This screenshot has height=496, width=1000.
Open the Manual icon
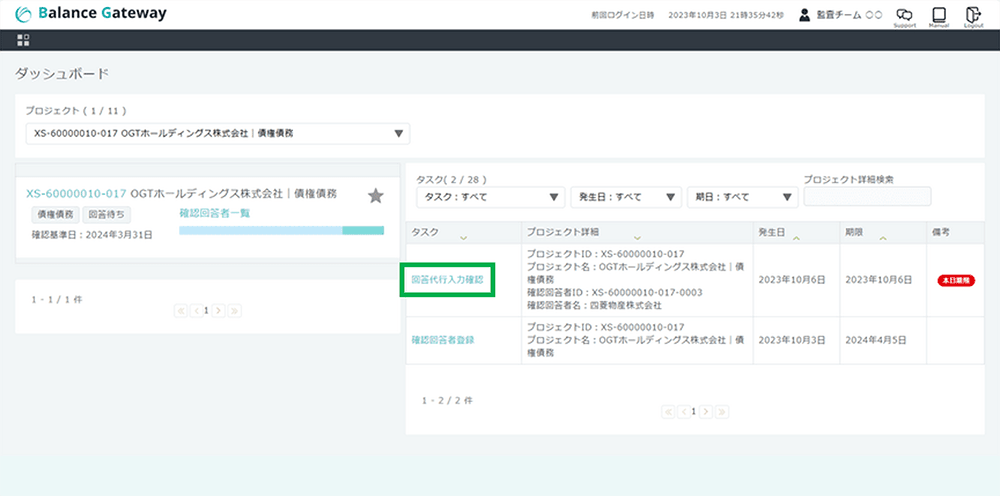tap(938, 16)
